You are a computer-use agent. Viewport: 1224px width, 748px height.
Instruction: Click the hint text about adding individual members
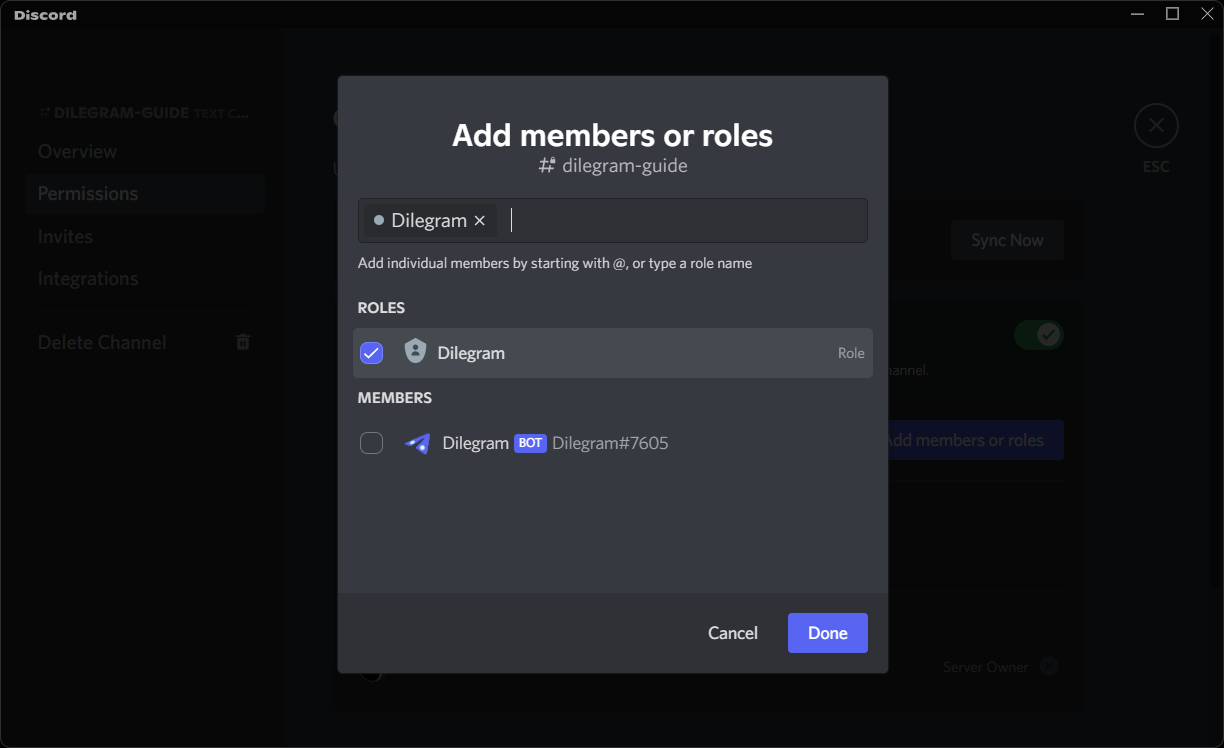pos(555,263)
